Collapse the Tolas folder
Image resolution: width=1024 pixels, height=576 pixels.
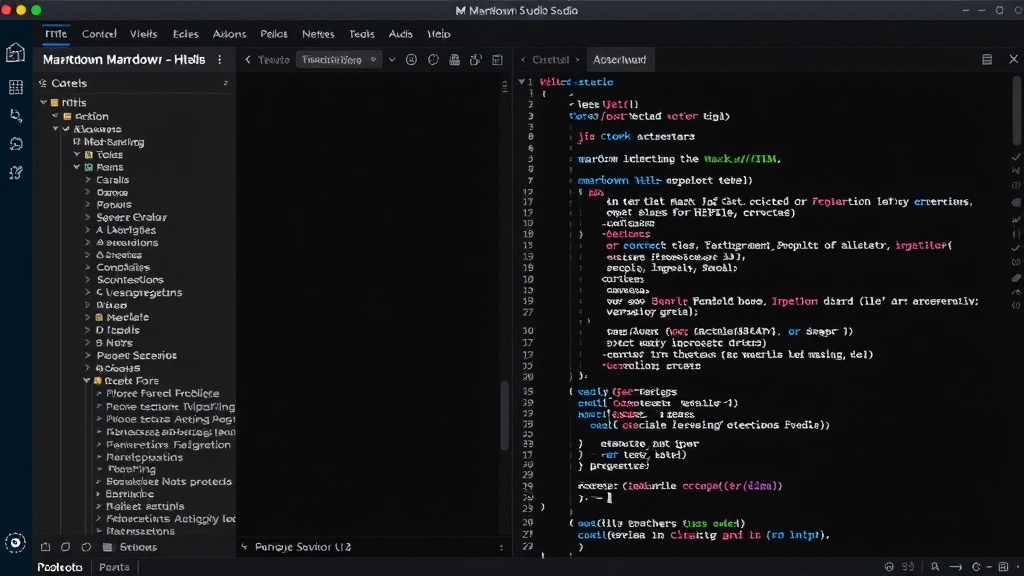[77, 155]
